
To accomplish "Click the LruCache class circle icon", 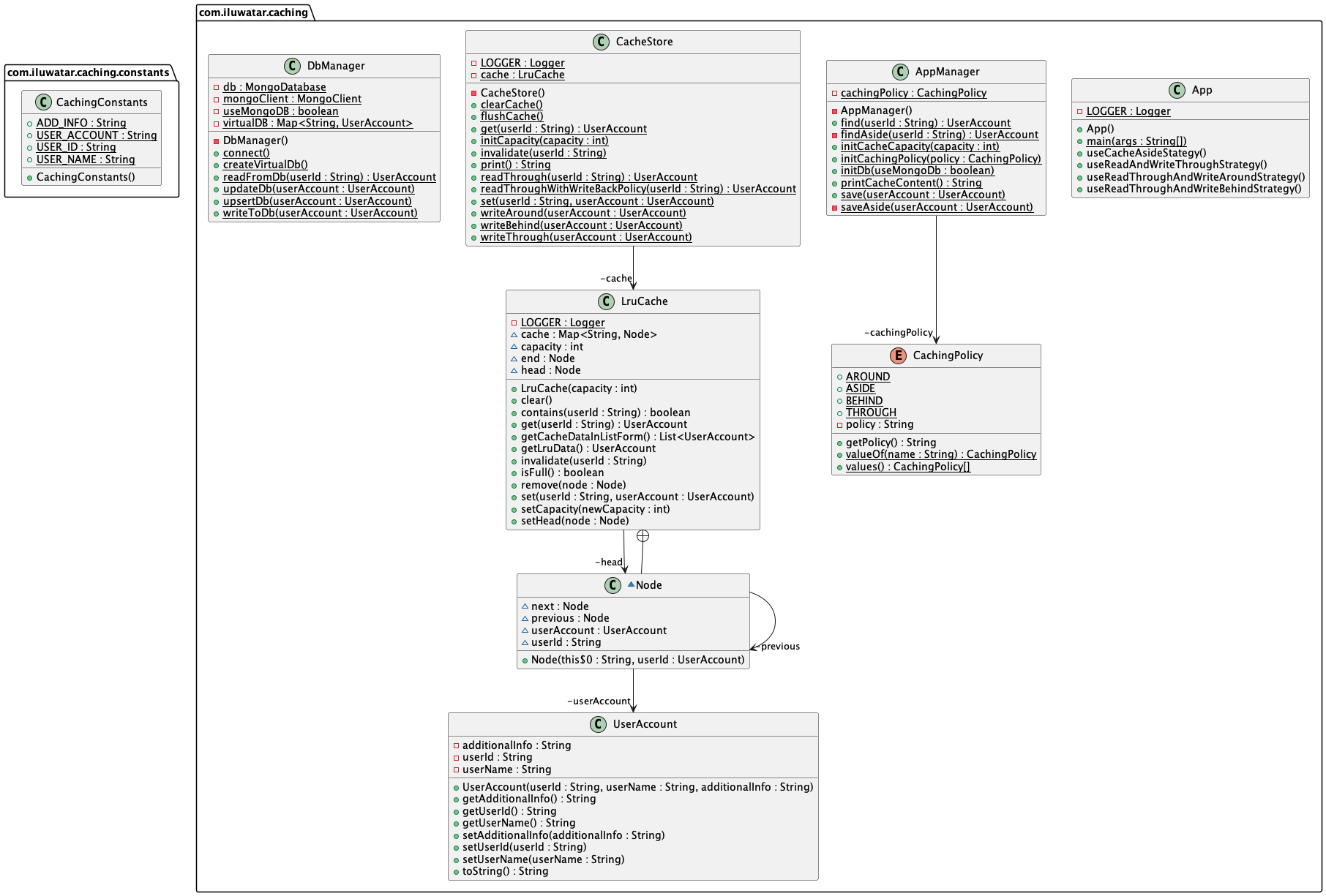I will [606, 301].
